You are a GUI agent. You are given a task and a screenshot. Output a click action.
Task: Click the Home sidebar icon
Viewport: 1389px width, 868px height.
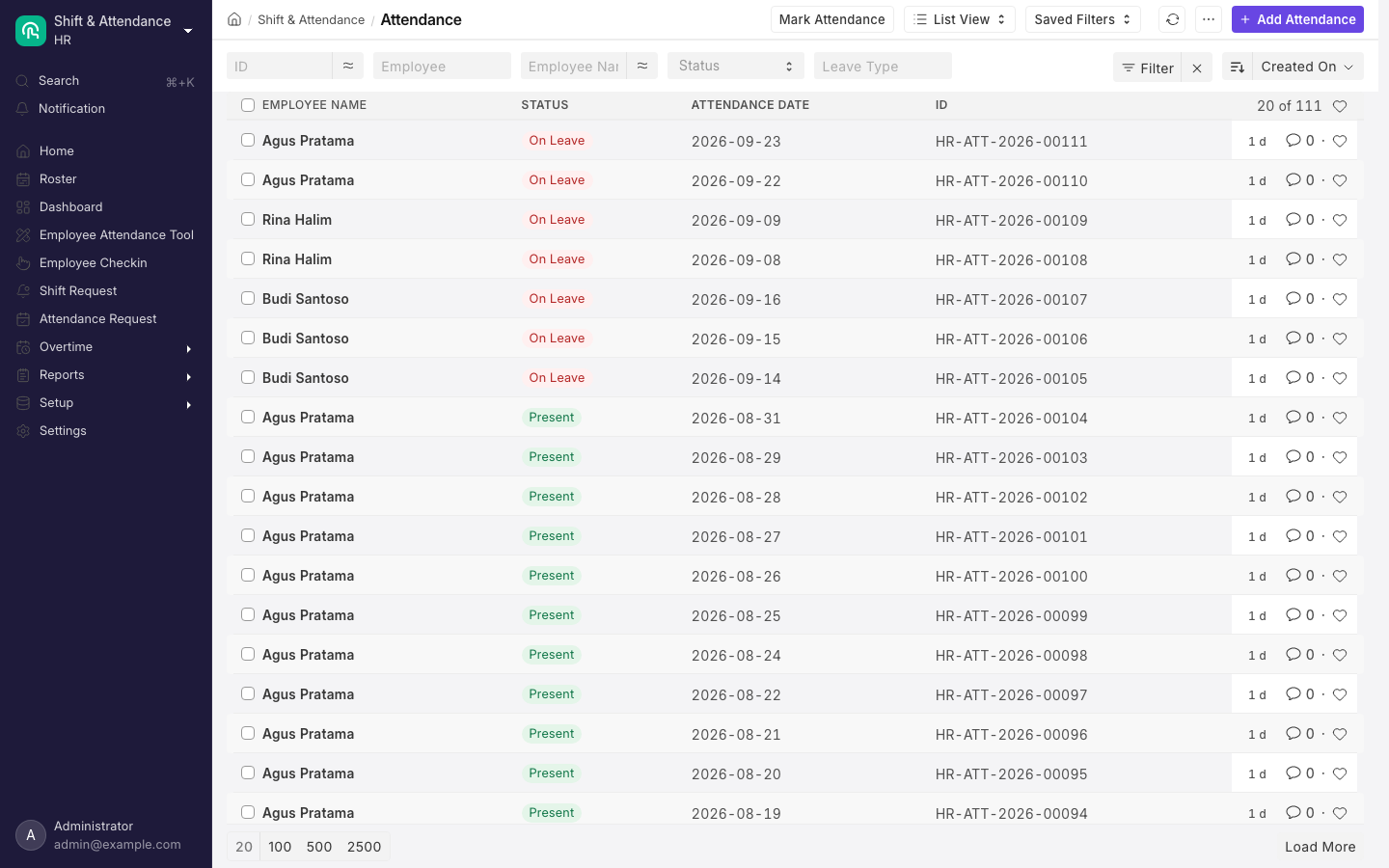point(23,151)
